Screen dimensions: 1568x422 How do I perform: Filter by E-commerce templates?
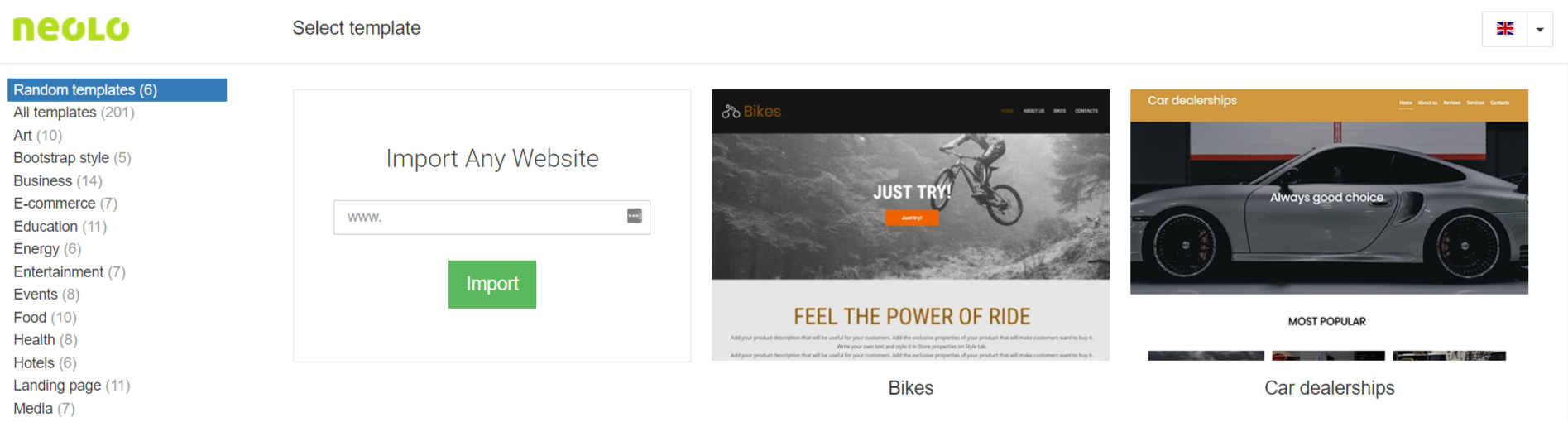tap(65, 204)
